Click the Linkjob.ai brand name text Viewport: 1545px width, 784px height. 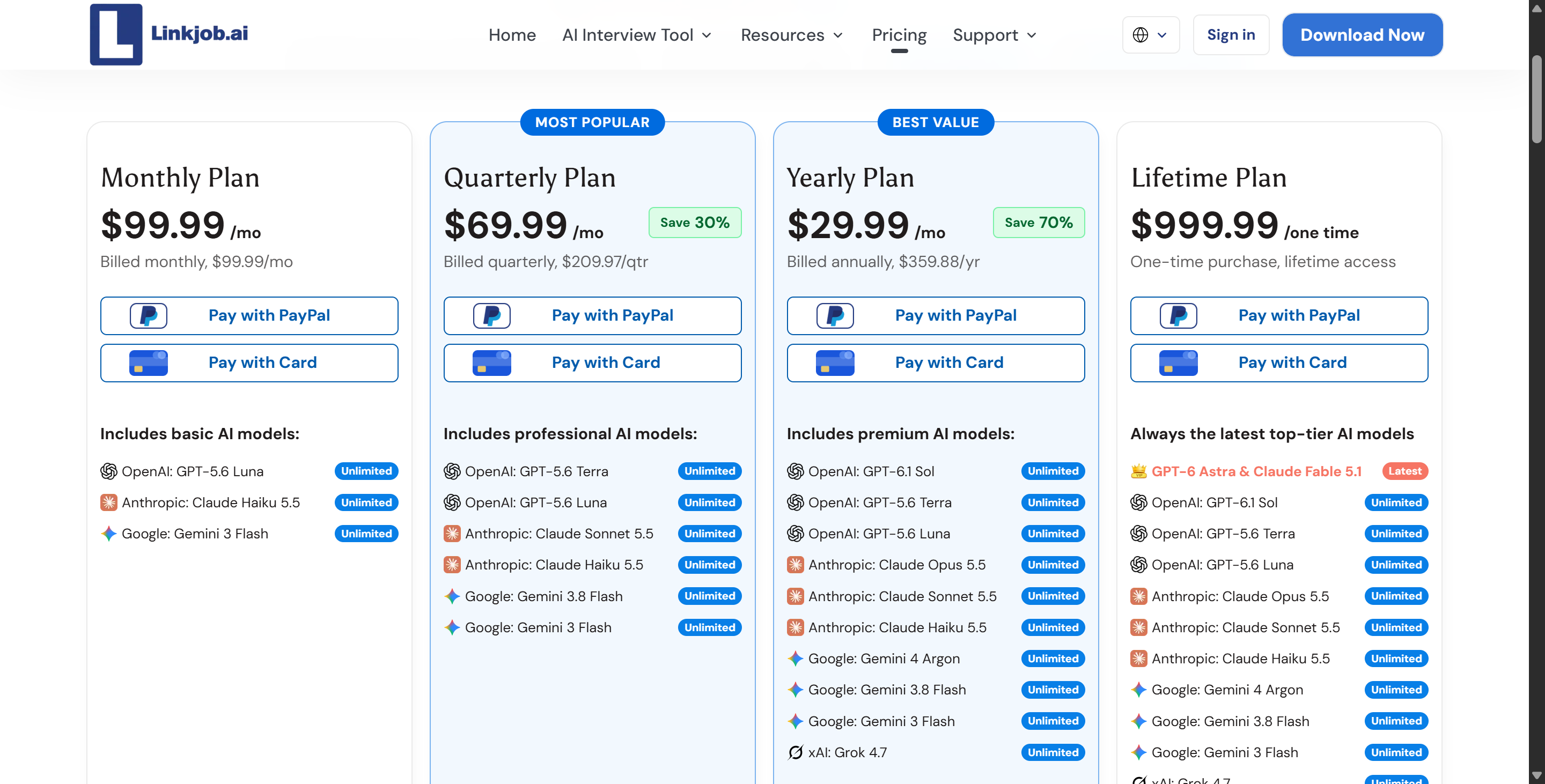[x=199, y=34]
